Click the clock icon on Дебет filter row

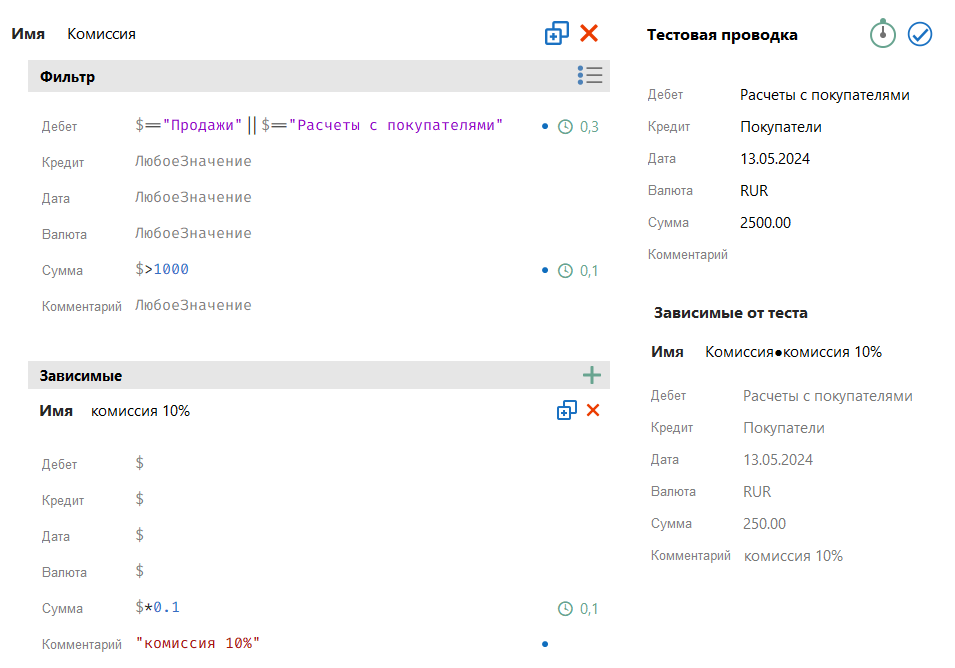tap(565, 127)
